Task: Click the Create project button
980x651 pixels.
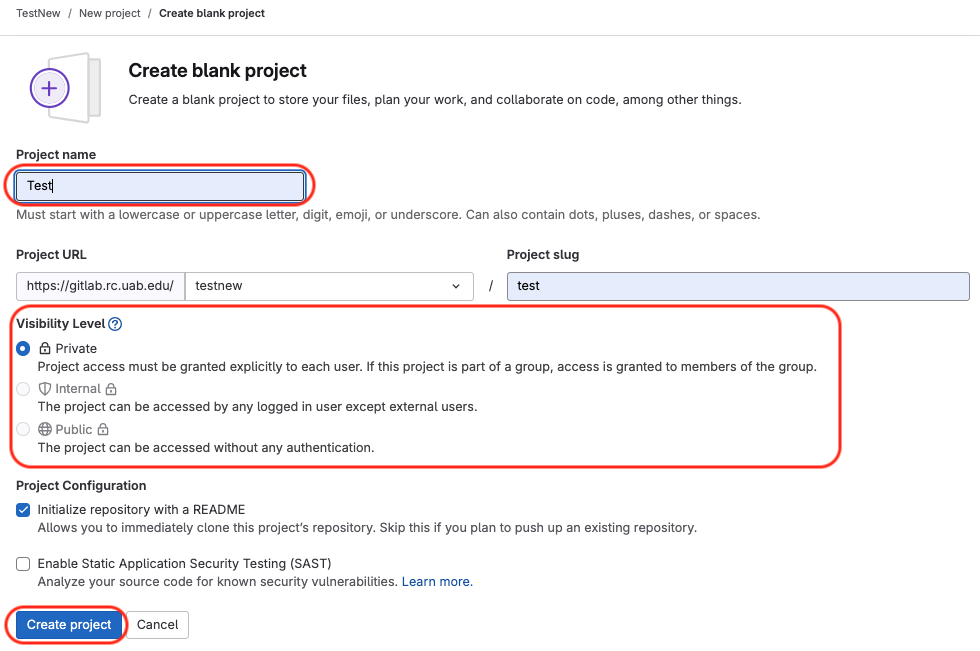Action: 69,625
